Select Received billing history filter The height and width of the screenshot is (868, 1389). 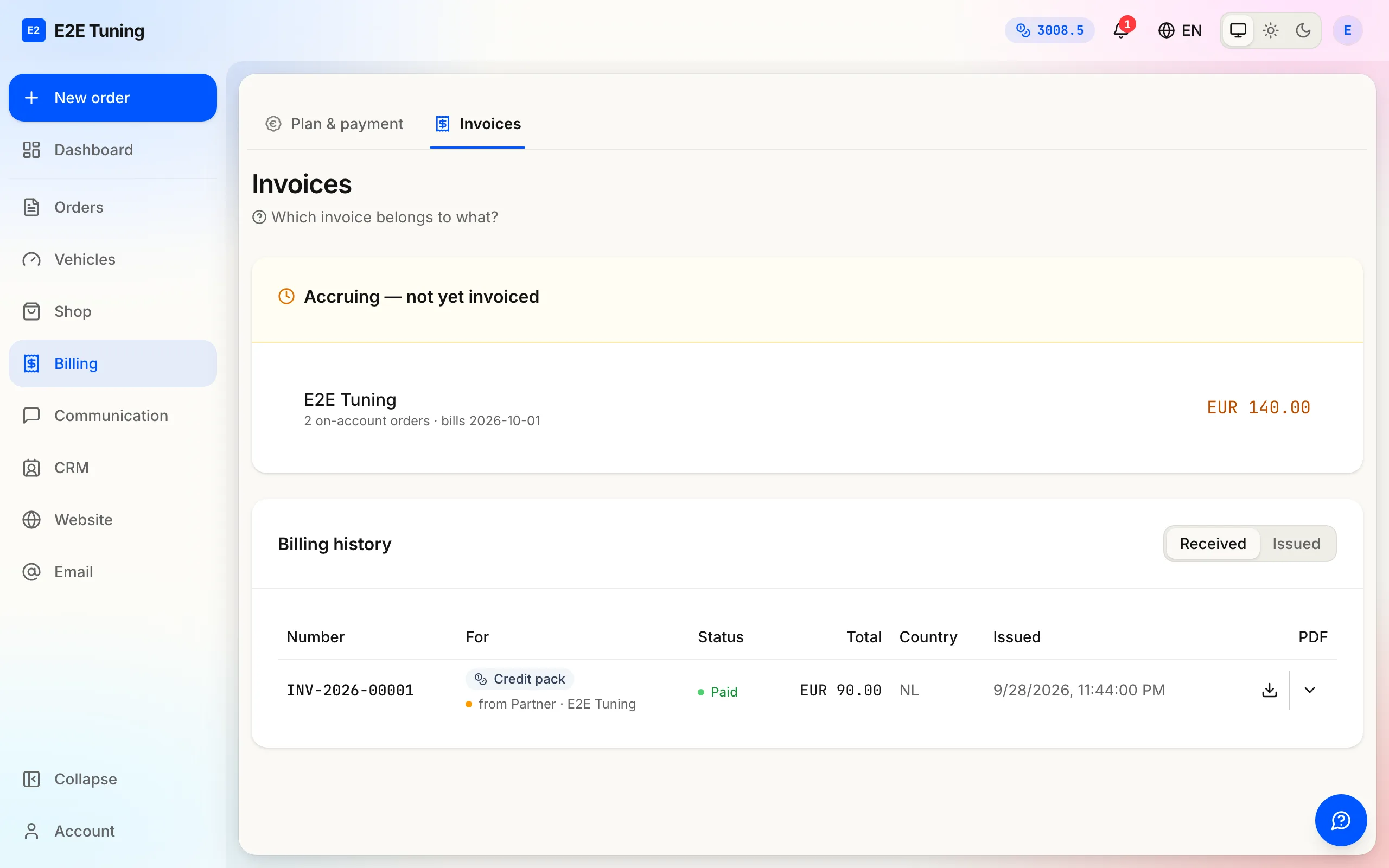point(1213,544)
